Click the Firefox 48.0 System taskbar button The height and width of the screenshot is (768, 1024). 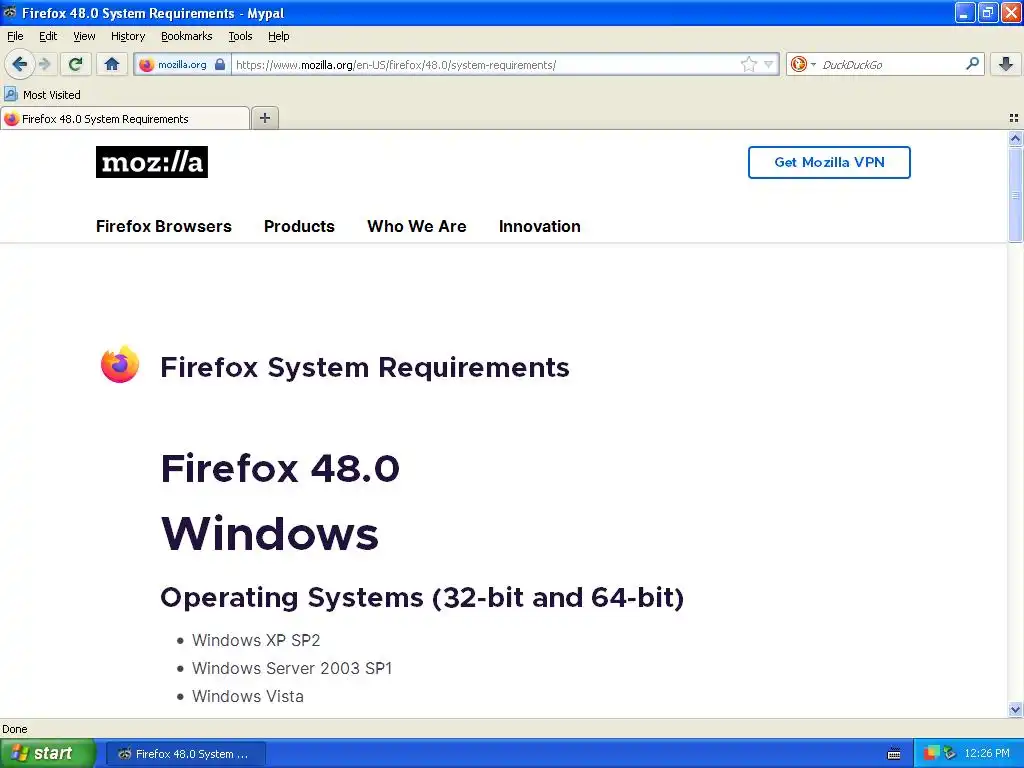[x=185, y=754]
